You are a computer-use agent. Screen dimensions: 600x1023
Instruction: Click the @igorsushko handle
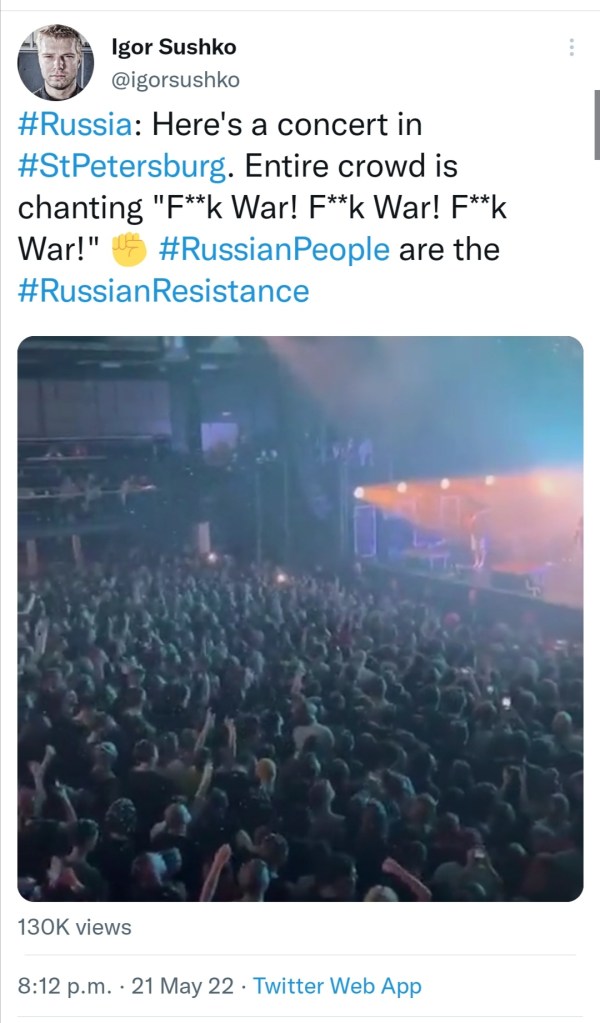176,79
